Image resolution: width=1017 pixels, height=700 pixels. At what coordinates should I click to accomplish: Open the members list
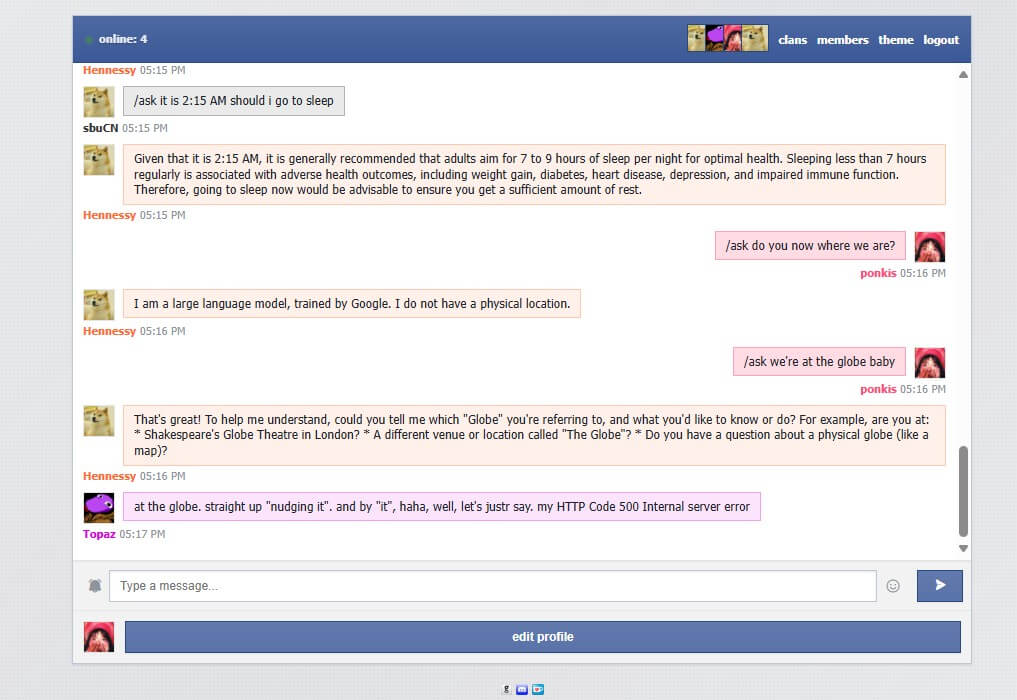click(x=842, y=40)
